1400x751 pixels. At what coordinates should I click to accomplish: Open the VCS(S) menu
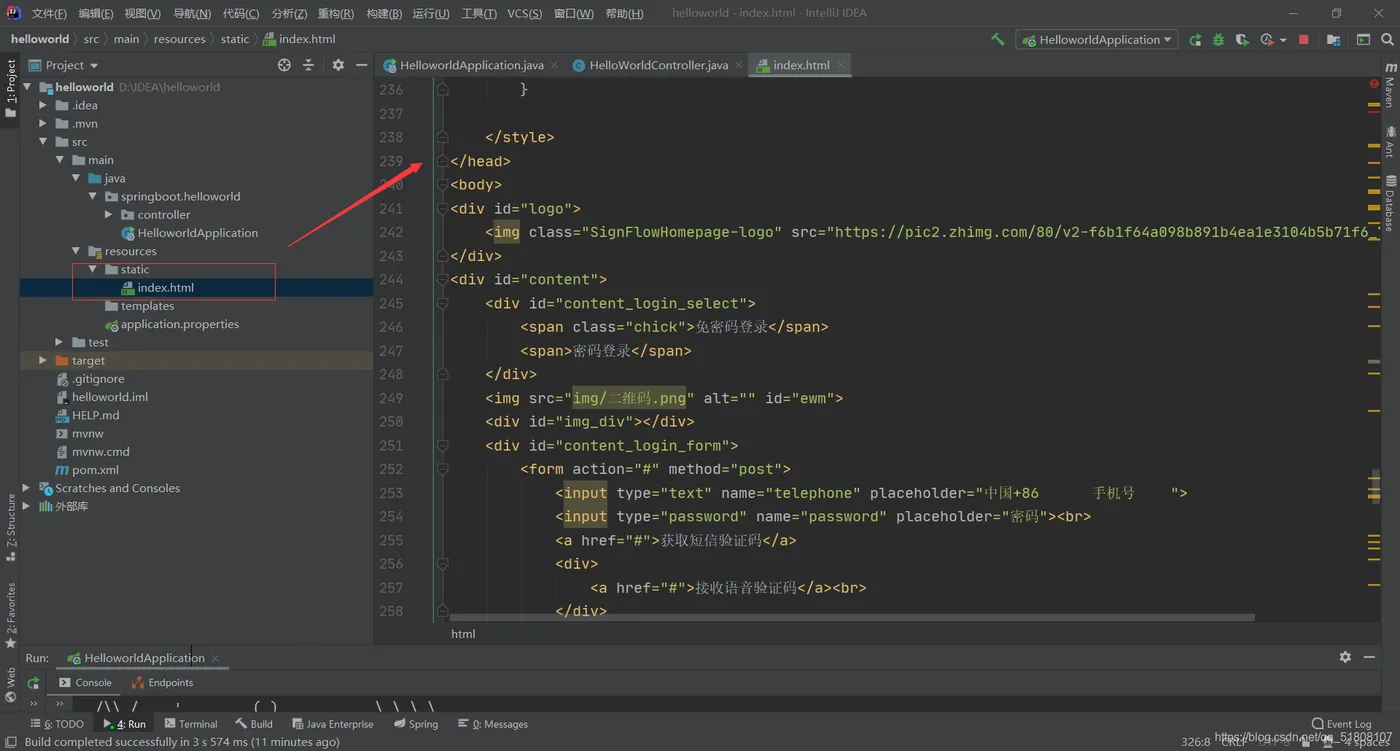[x=524, y=13]
